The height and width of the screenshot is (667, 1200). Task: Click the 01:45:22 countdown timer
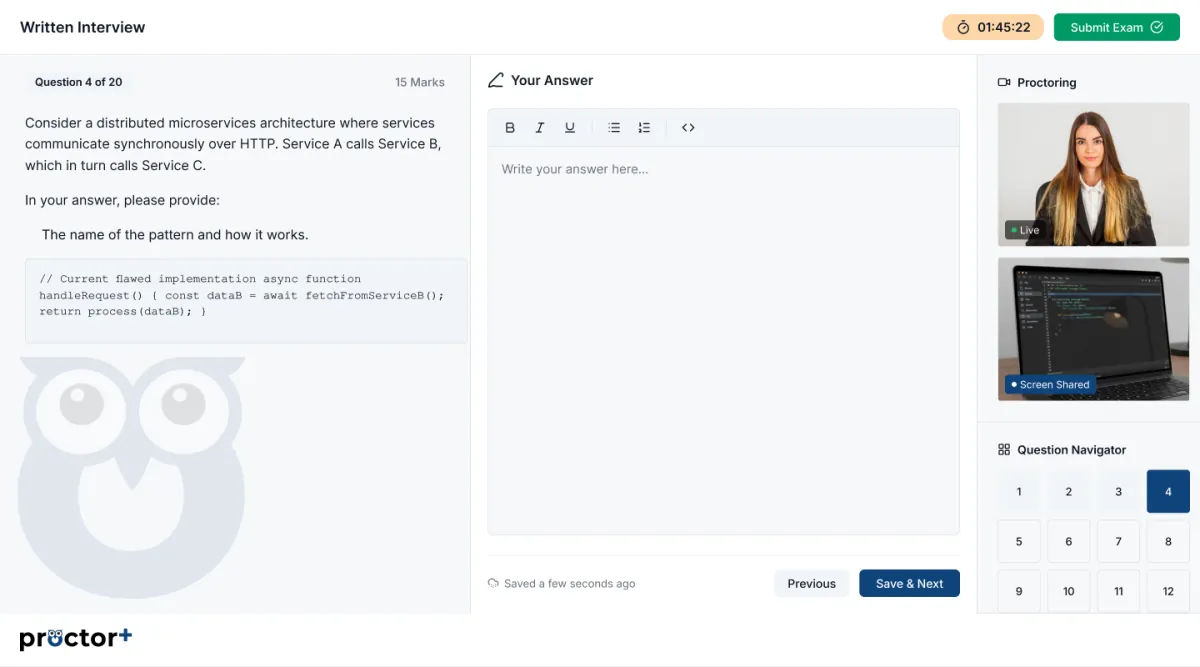pyautogui.click(x=993, y=27)
